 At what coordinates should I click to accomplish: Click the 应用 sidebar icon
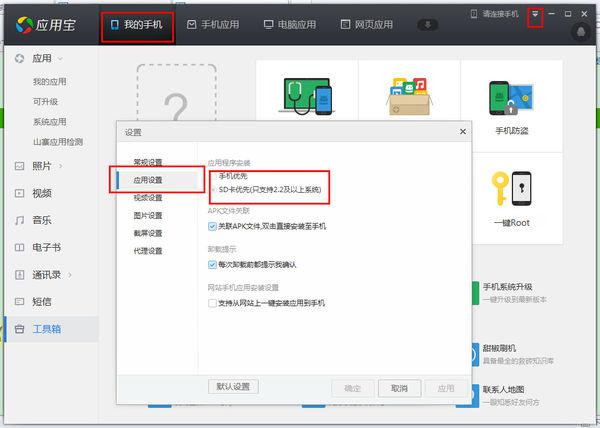coord(19,59)
